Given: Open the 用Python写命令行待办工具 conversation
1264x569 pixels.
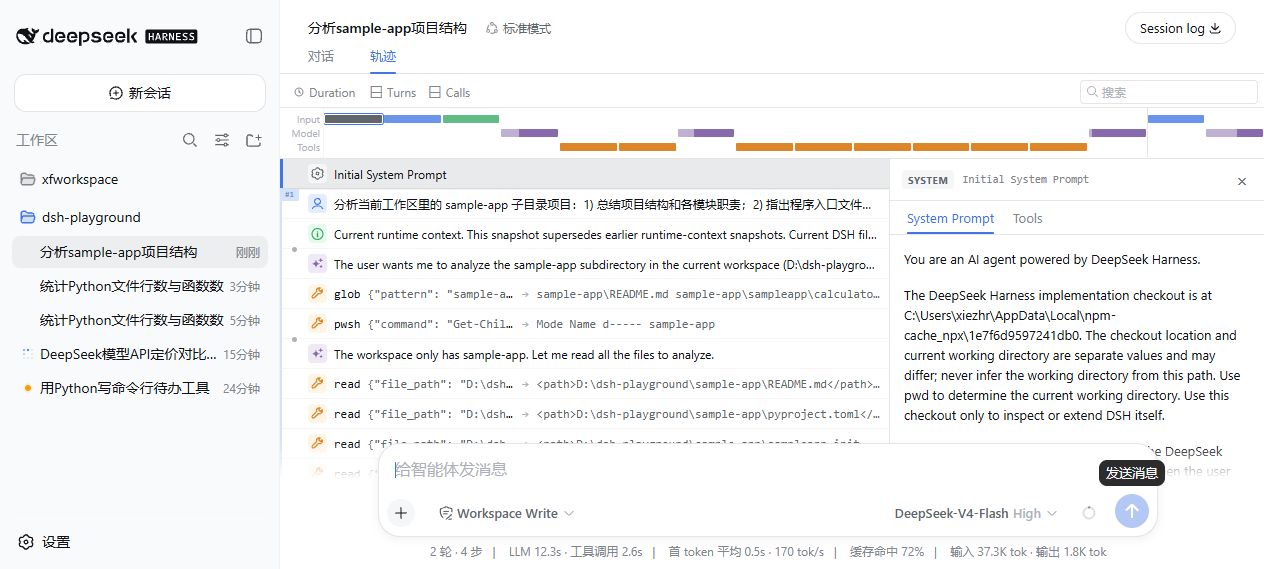Looking at the screenshot, I should click(x=140, y=388).
